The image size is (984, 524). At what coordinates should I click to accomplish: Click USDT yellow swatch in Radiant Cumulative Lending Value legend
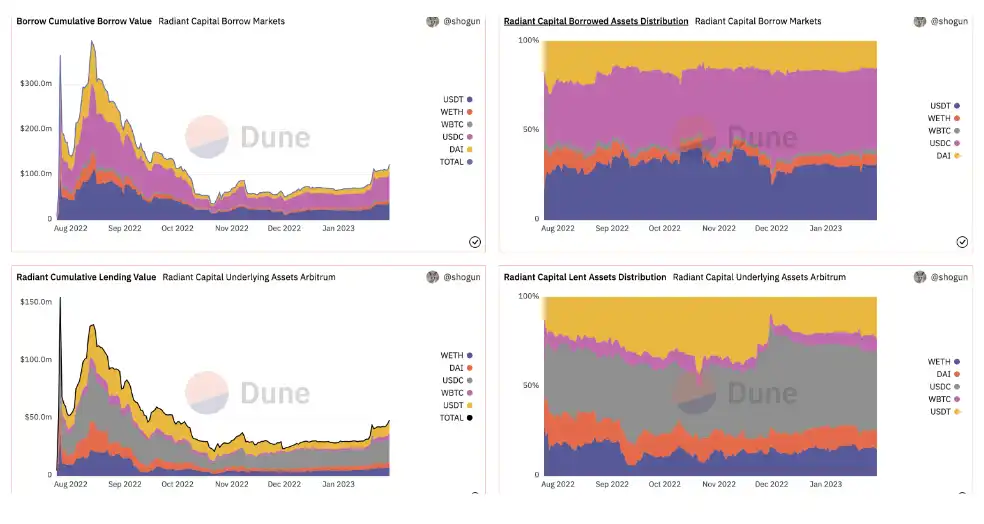click(x=469, y=405)
